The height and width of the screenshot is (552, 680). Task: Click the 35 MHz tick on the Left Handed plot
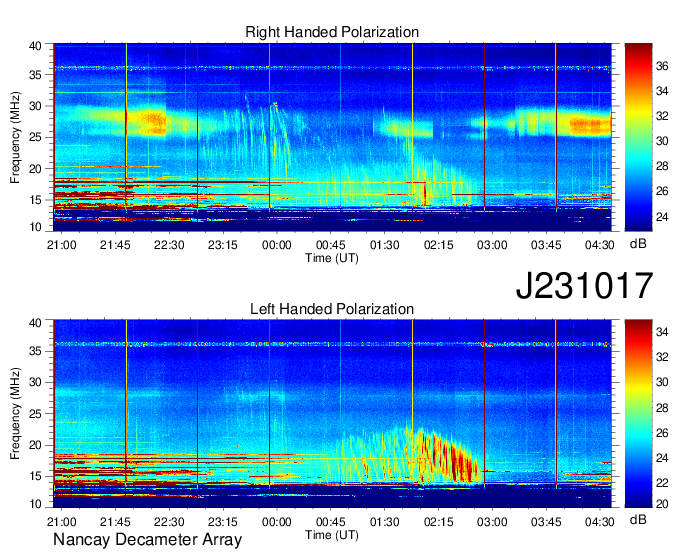tap(36, 351)
